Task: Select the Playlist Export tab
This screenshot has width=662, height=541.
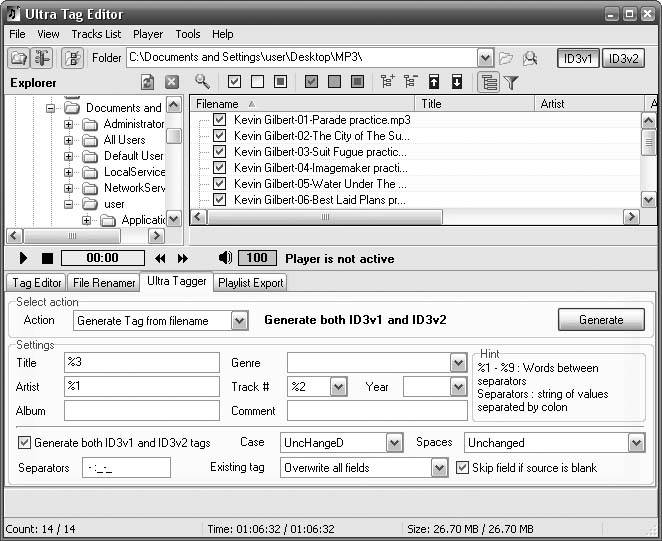Action: pyautogui.click(x=251, y=283)
